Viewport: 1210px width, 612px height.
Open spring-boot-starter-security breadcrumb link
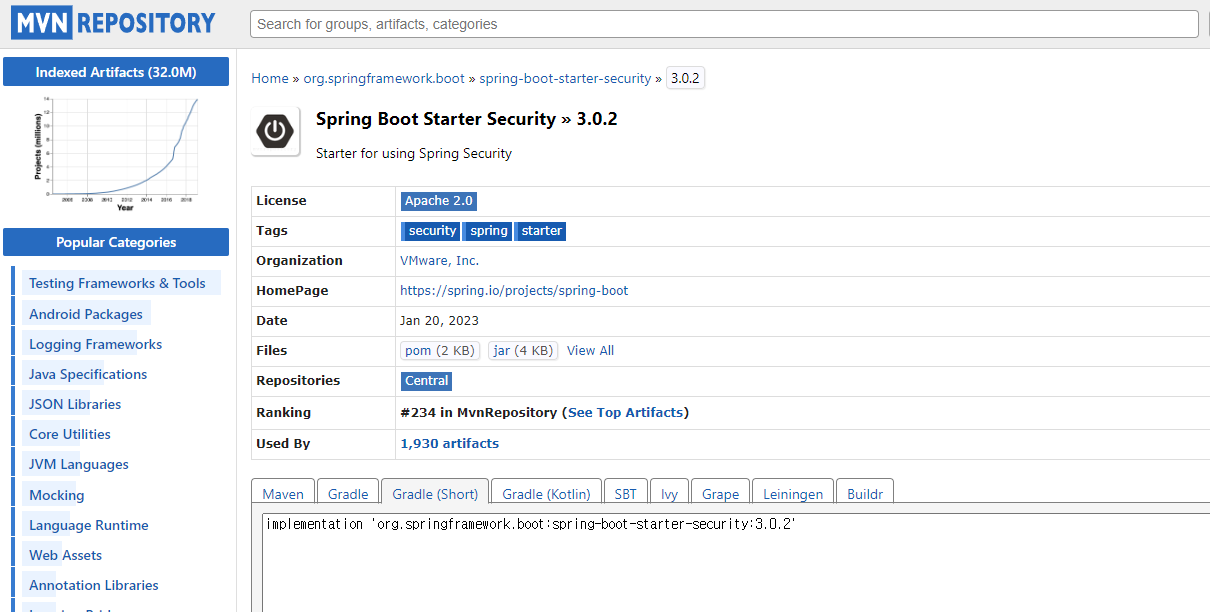click(x=565, y=78)
